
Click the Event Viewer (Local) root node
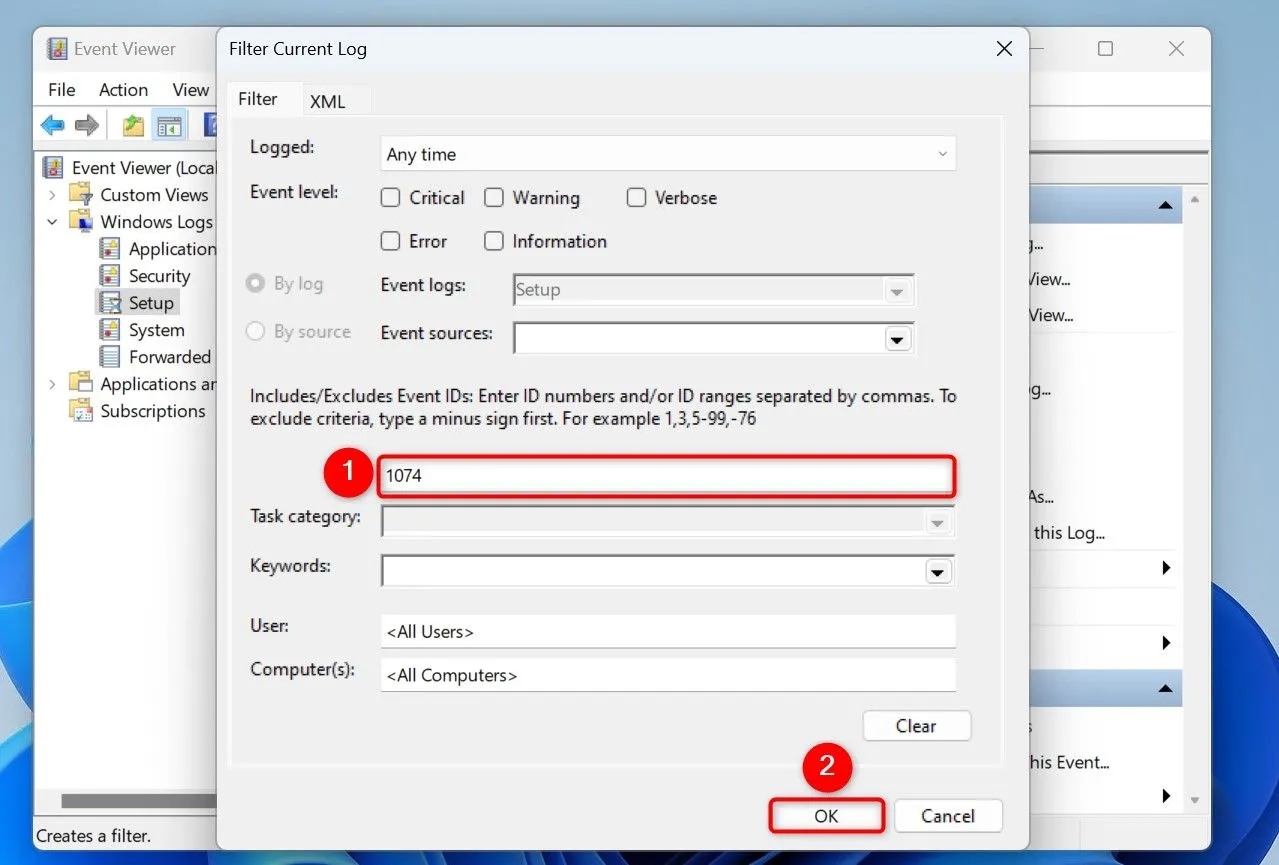pos(141,167)
